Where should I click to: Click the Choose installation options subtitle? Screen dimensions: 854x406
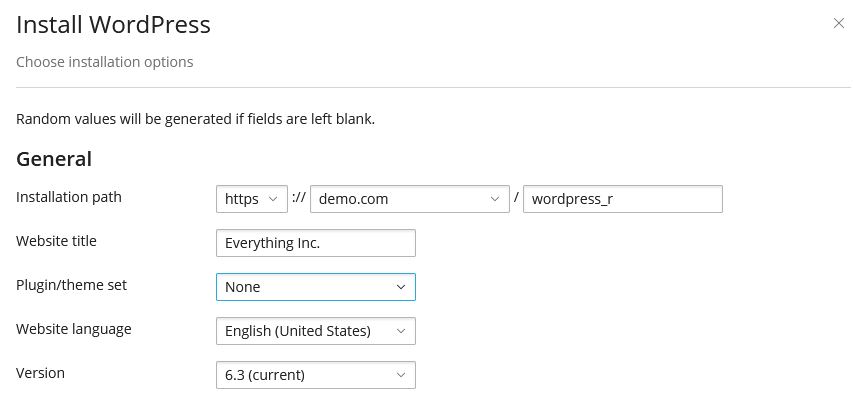point(105,62)
